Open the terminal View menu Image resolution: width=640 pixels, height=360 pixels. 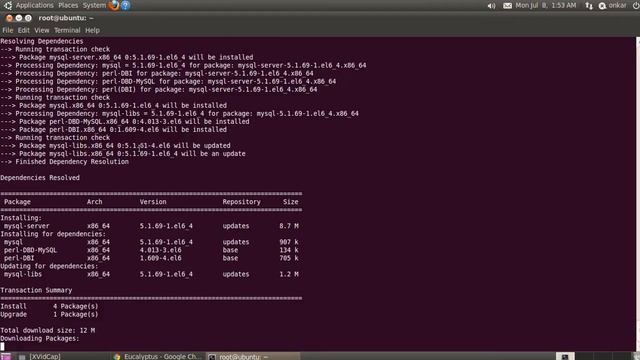42,30
